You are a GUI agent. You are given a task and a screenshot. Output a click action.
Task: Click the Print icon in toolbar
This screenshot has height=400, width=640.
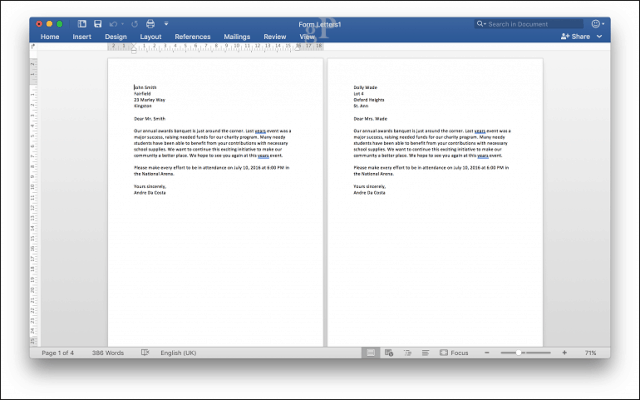point(150,24)
